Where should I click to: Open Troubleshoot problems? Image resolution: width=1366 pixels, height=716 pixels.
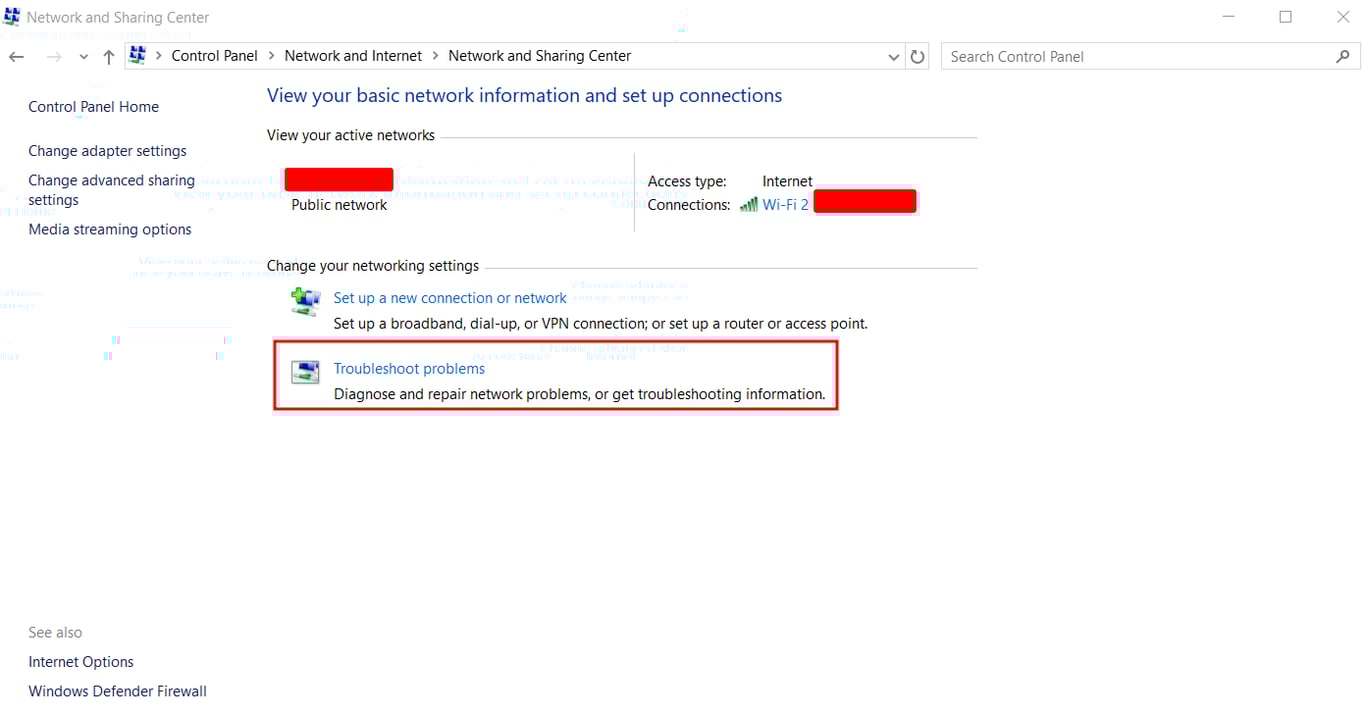click(409, 368)
